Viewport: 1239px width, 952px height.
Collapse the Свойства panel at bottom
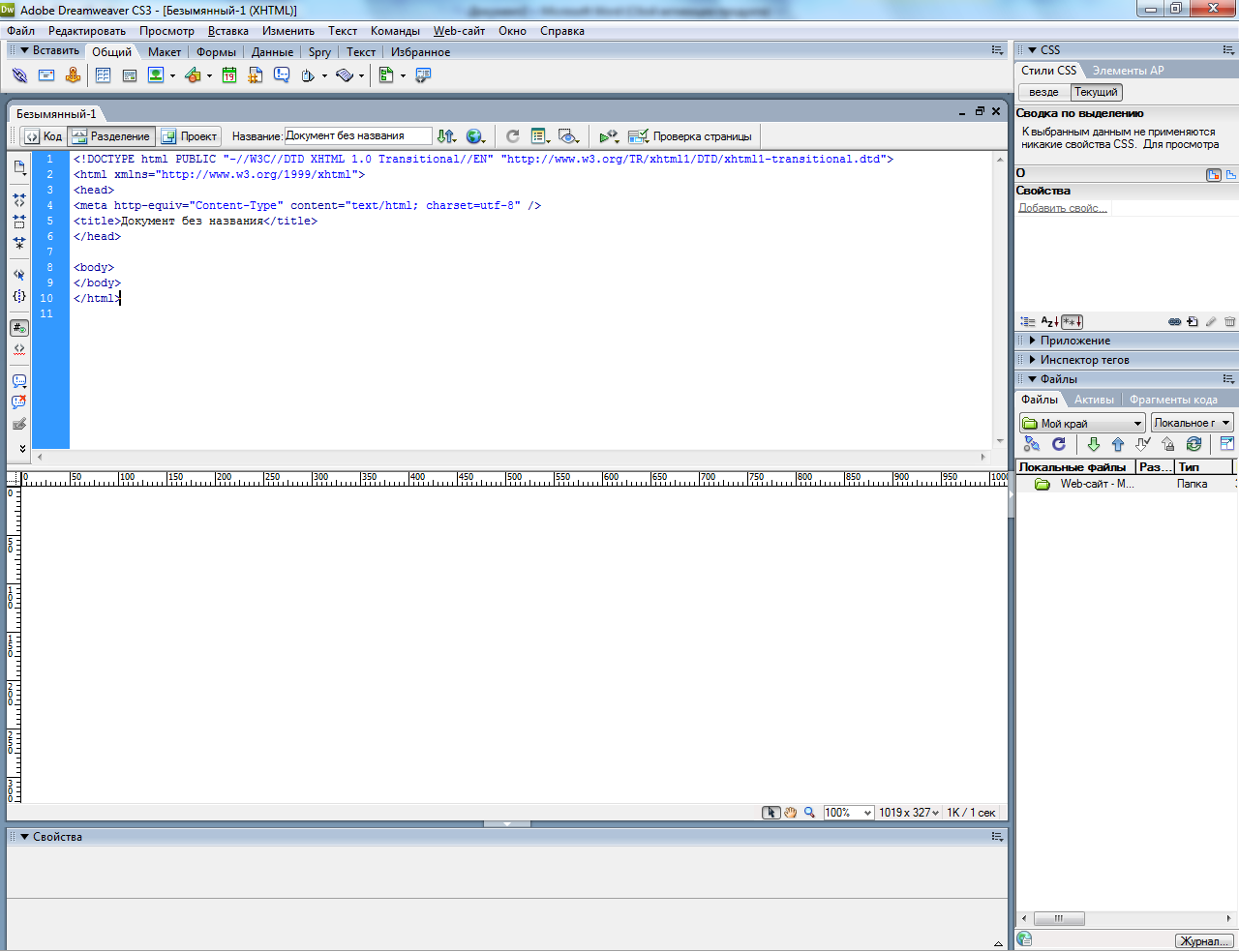[x=25, y=837]
